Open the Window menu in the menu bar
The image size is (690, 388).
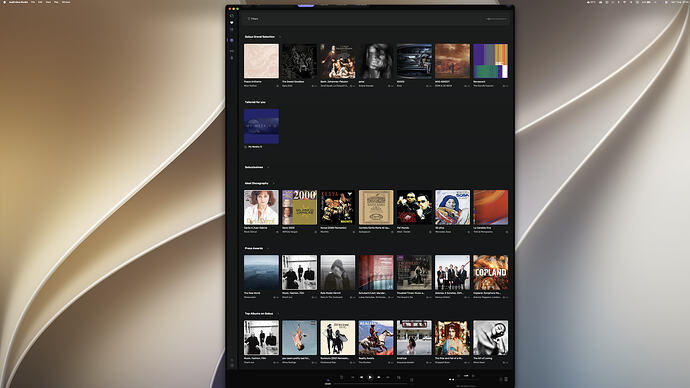click(x=66, y=2)
